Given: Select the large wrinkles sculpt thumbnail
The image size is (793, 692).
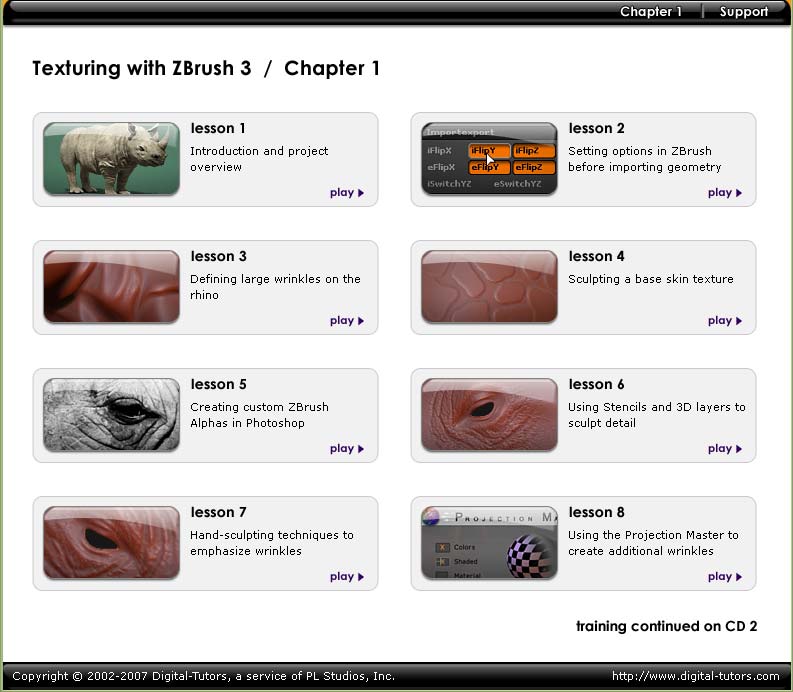Looking at the screenshot, I should [111, 287].
